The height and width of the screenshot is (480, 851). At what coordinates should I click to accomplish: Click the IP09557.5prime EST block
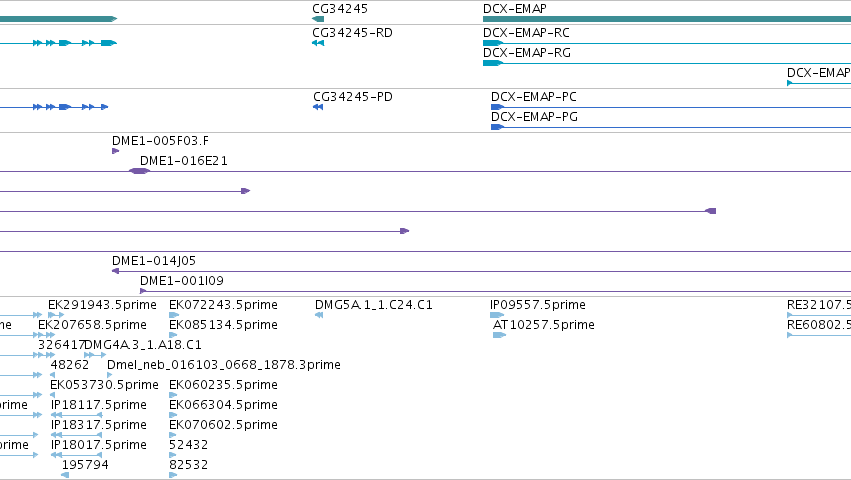497,315
